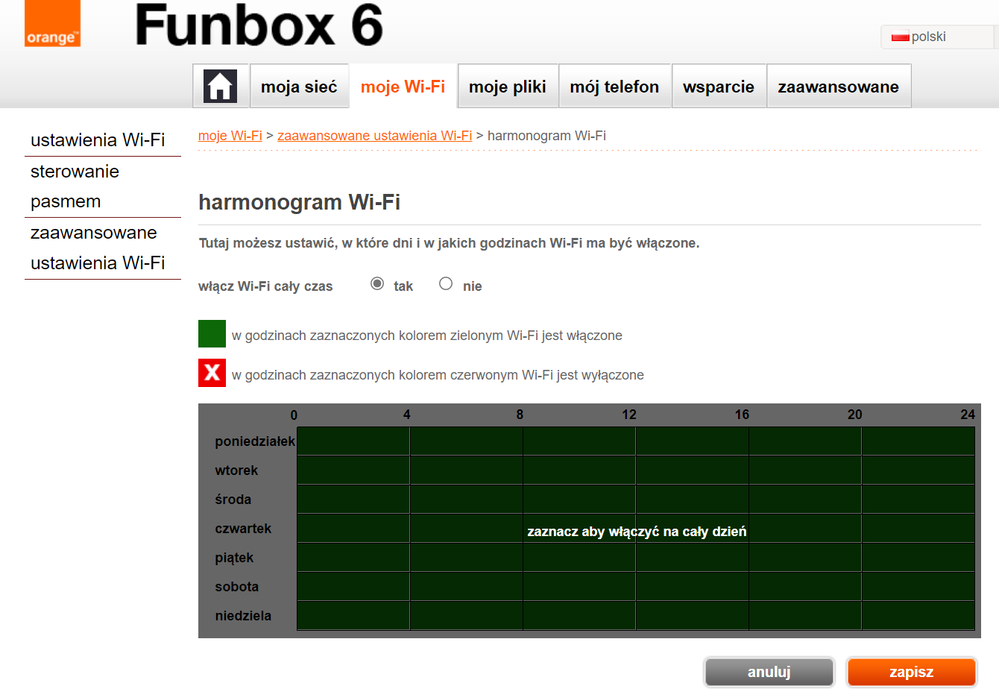Open the home page icon

click(x=220, y=86)
